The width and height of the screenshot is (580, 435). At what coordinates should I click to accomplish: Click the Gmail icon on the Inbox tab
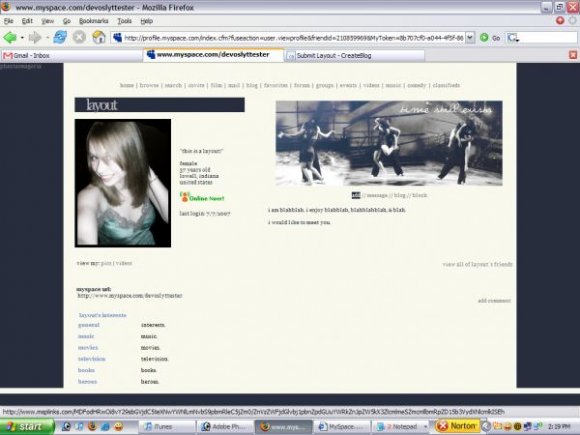pos(8,55)
